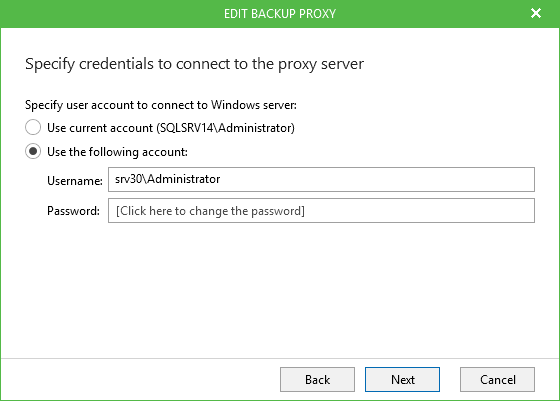Go to previous step with Back
The image size is (560, 401).
[317, 379]
